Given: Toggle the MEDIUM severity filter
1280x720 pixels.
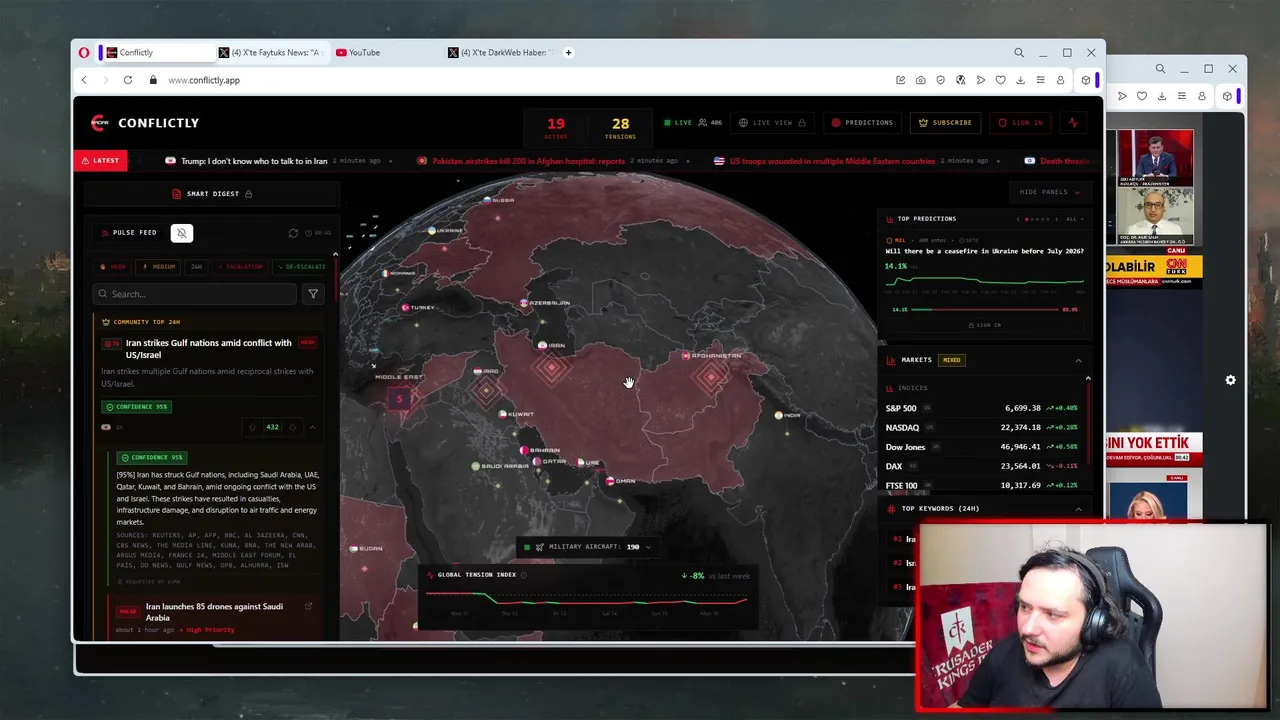Looking at the screenshot, I should point(159,267).
